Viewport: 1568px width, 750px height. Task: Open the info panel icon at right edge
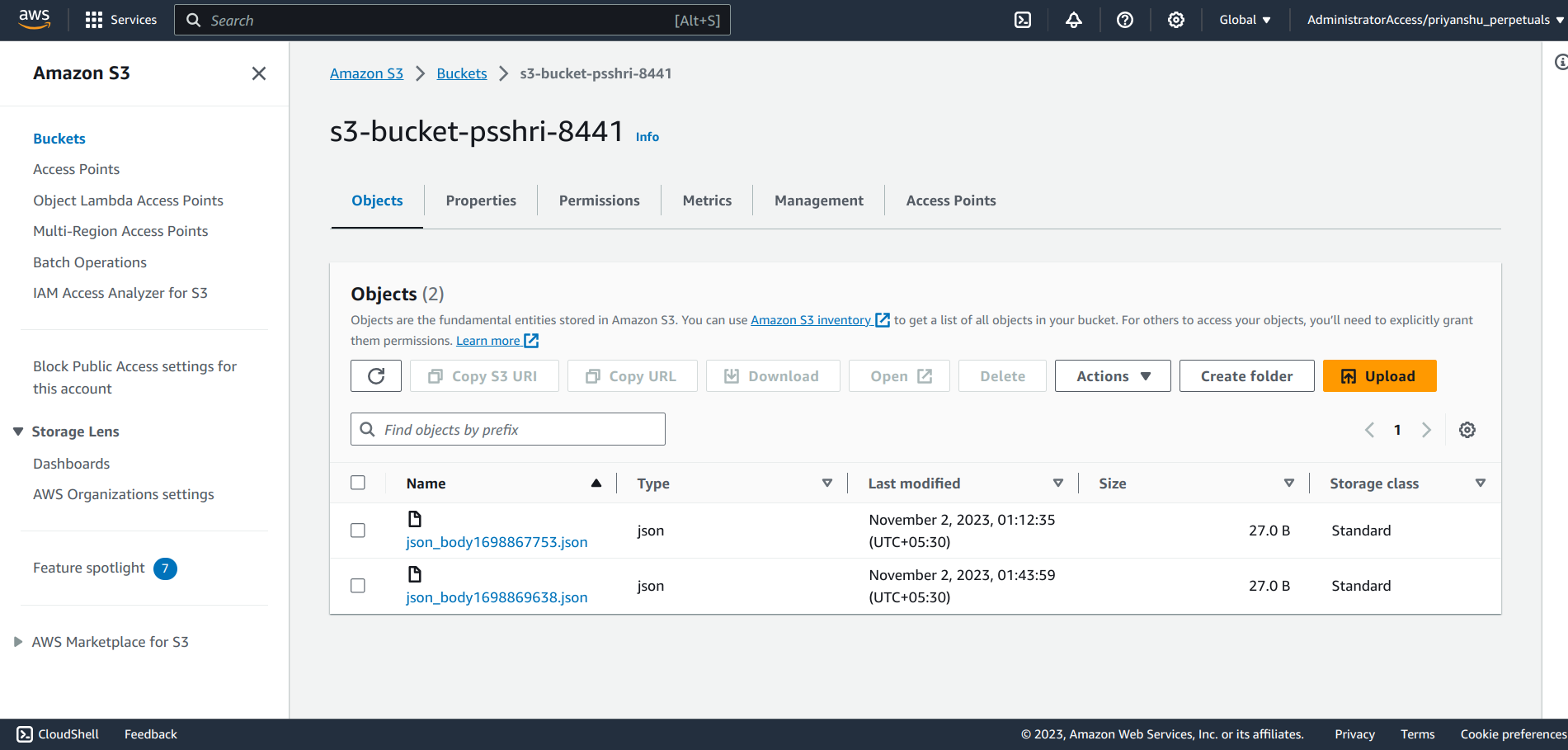point(1561,62)
